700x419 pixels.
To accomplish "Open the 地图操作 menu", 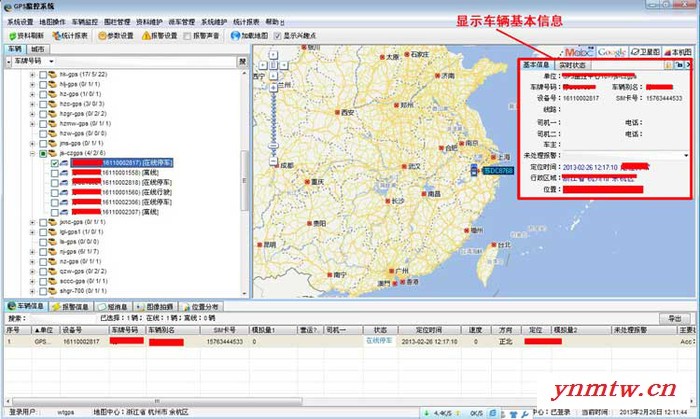I will coord(52,22).
